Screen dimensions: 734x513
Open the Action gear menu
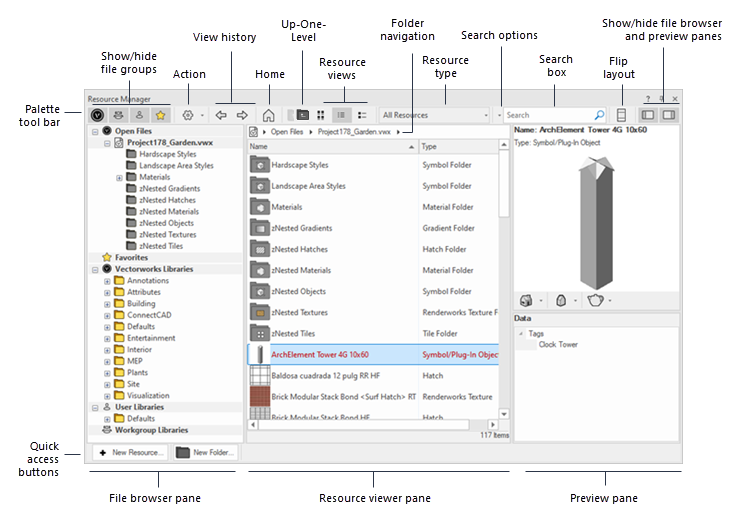pos(187,115)
